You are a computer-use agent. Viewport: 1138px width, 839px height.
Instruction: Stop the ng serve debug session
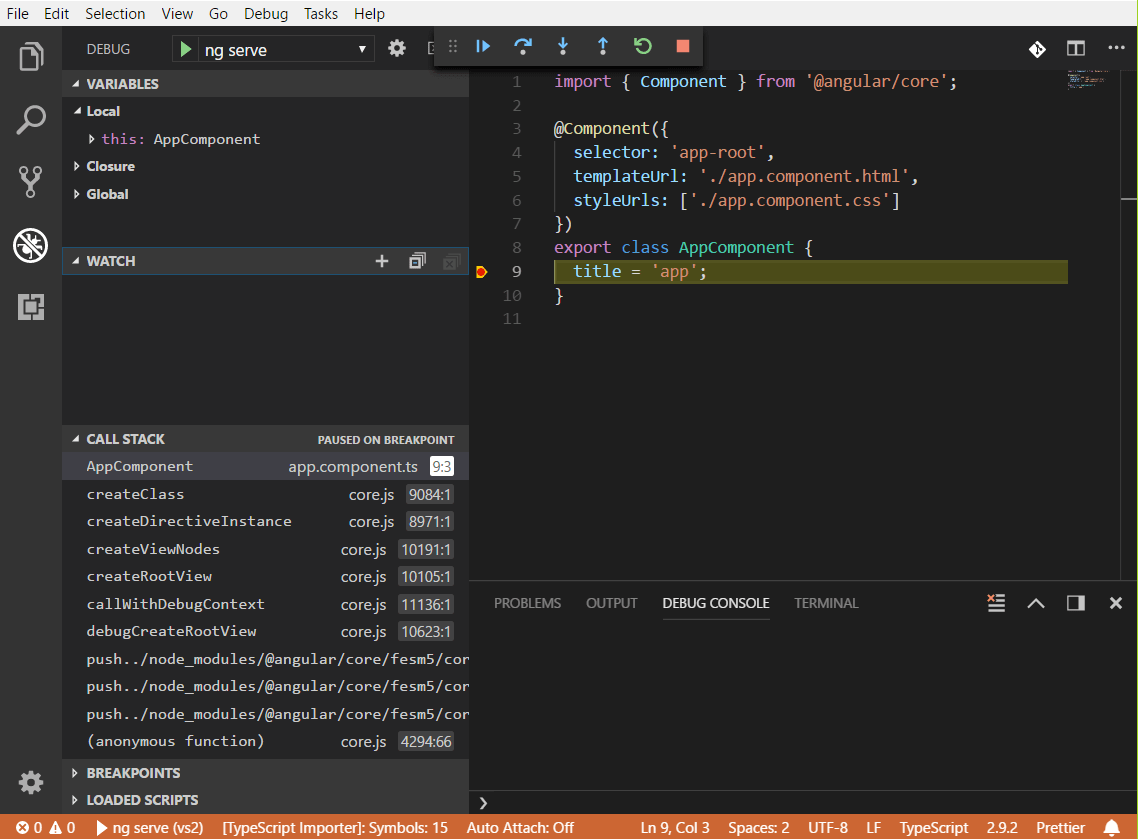tap(682, 46)
